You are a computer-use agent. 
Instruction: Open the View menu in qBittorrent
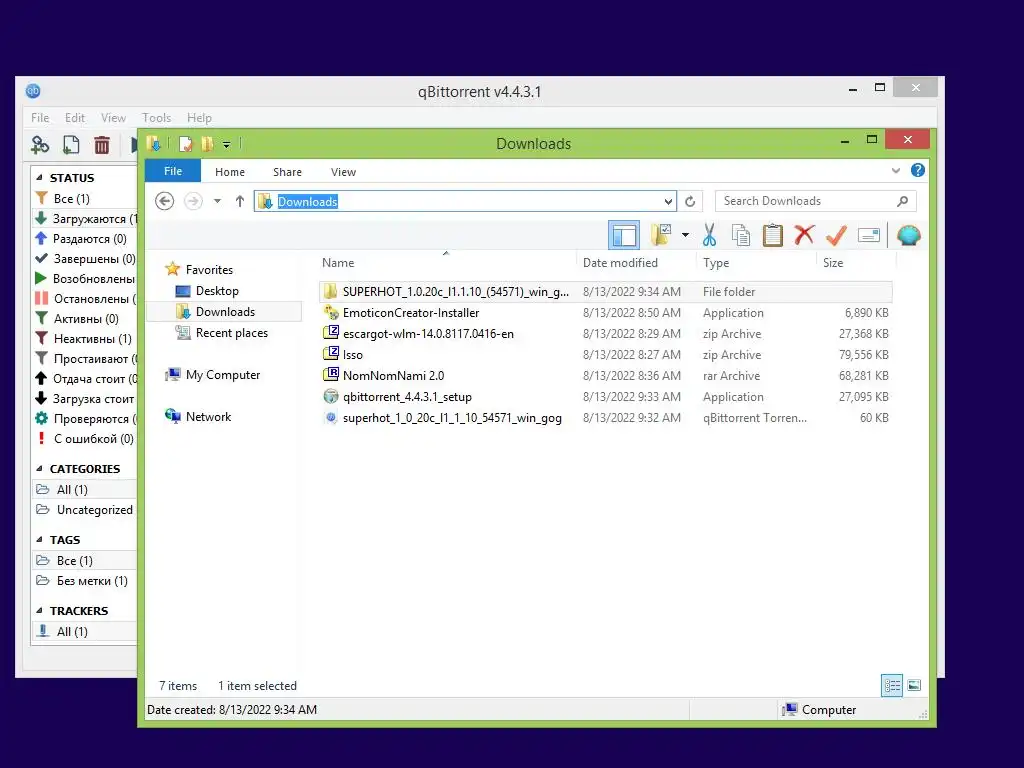(113, 118)
